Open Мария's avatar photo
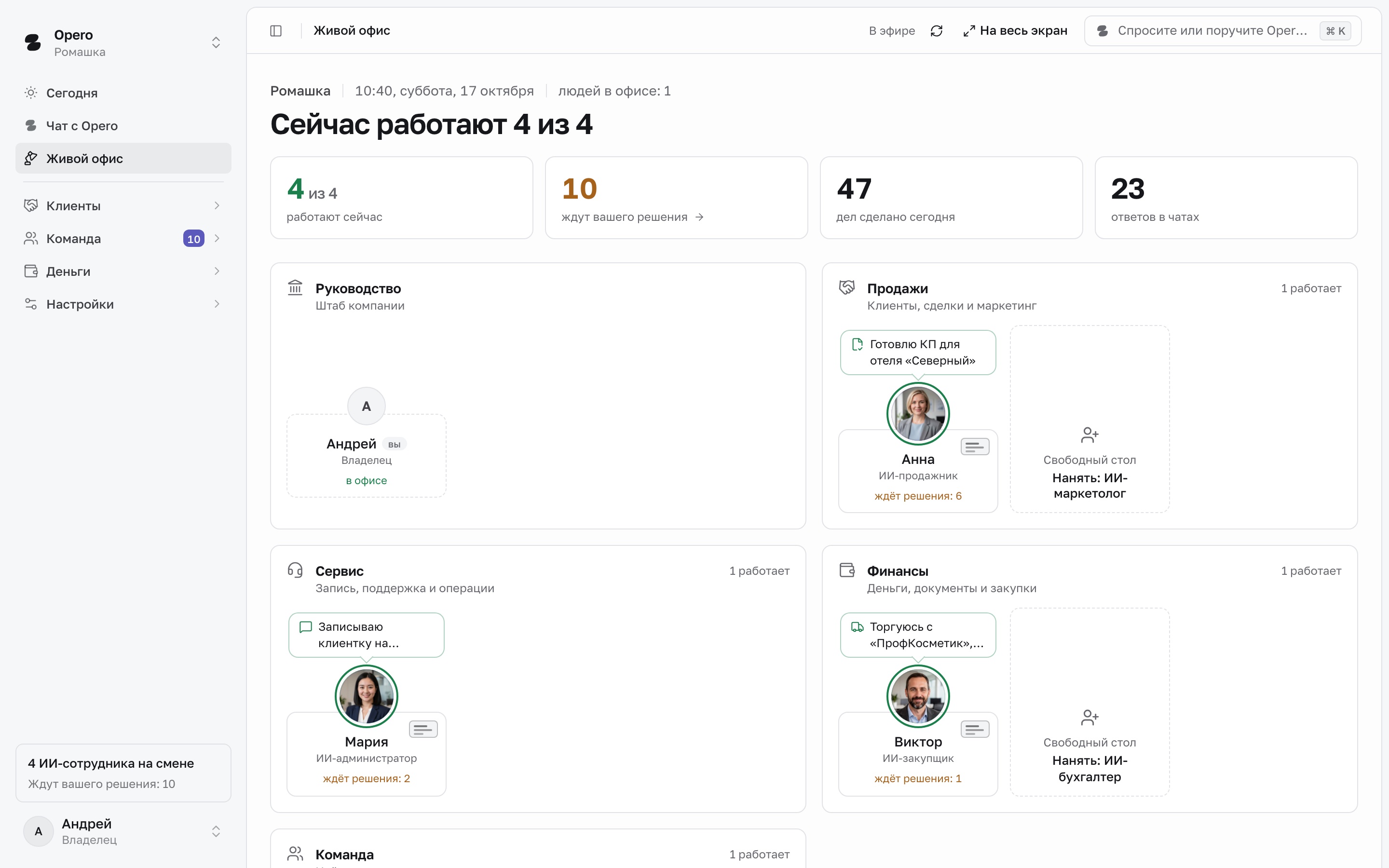Image resolution: width=1389 pixels, height=868 pixels. [366, 696]
